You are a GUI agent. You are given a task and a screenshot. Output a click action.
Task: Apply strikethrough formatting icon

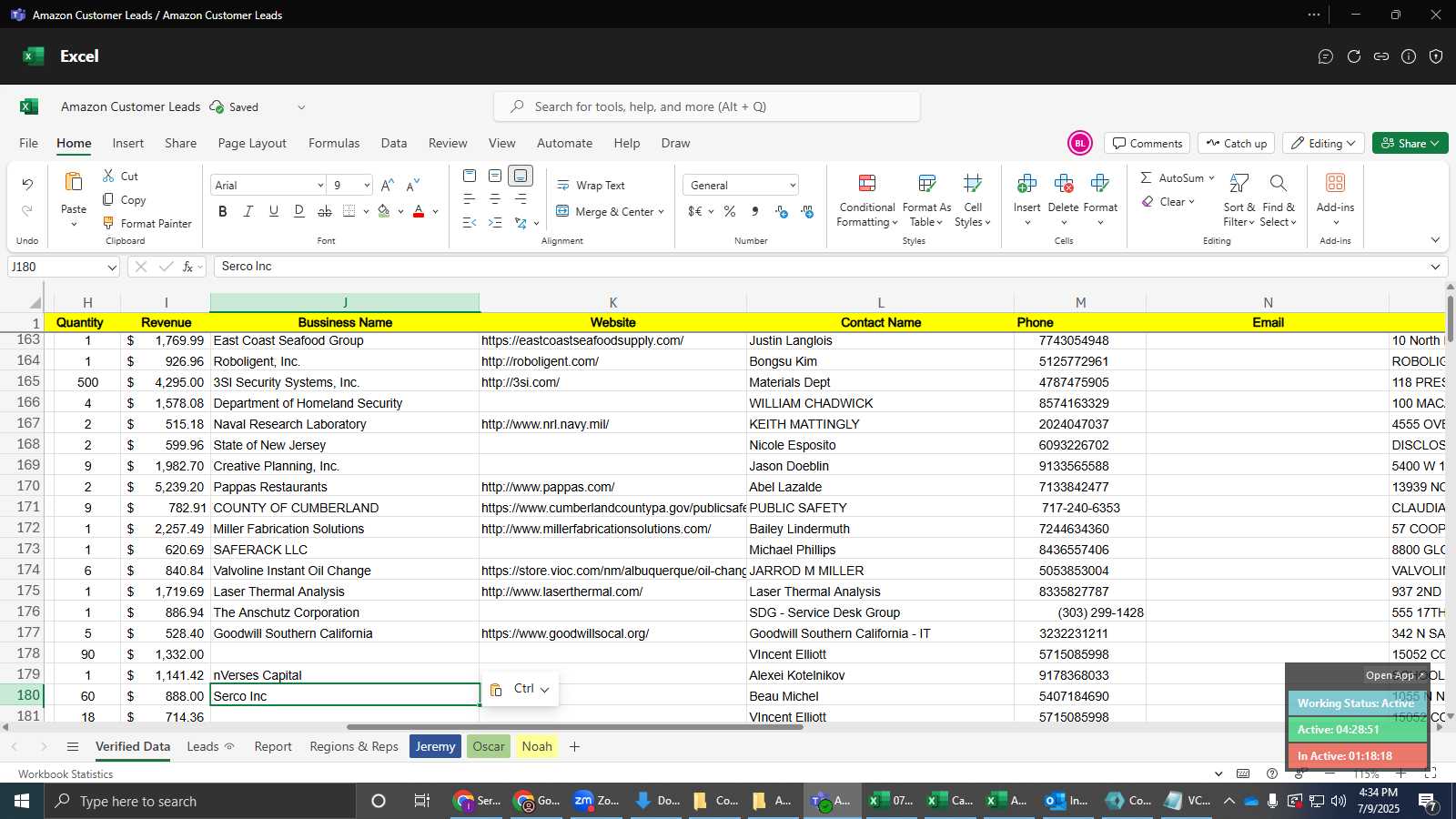(x=325, y=211)
